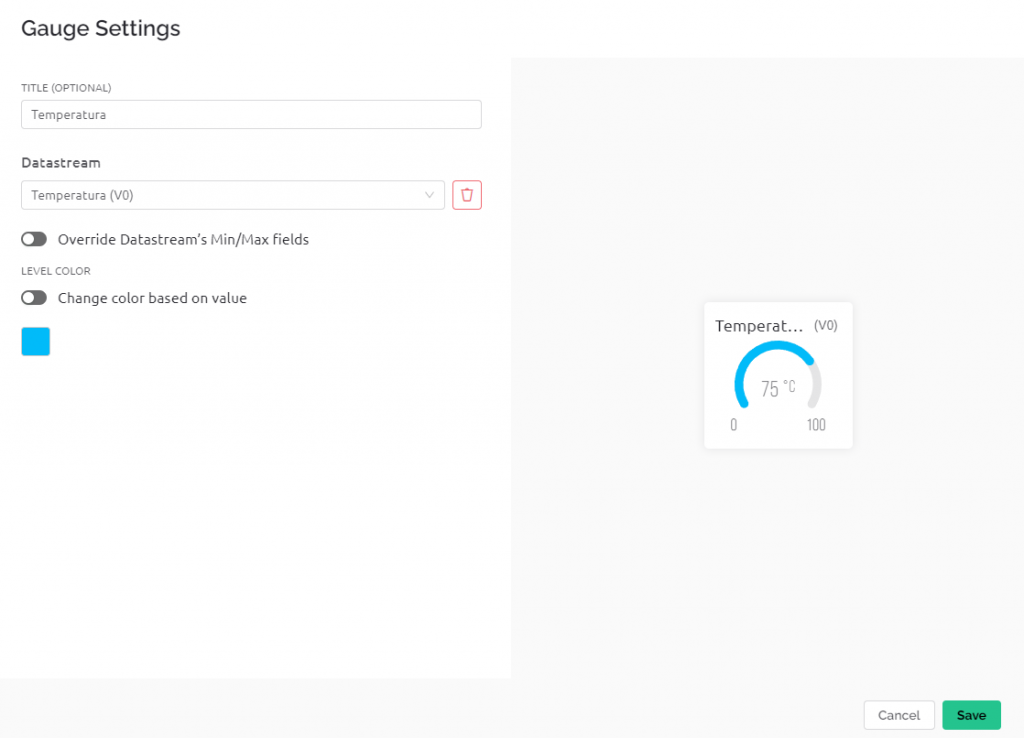Click the TITLE (OPTIONAL) label
1024x738 pixels.
point(66,88)
